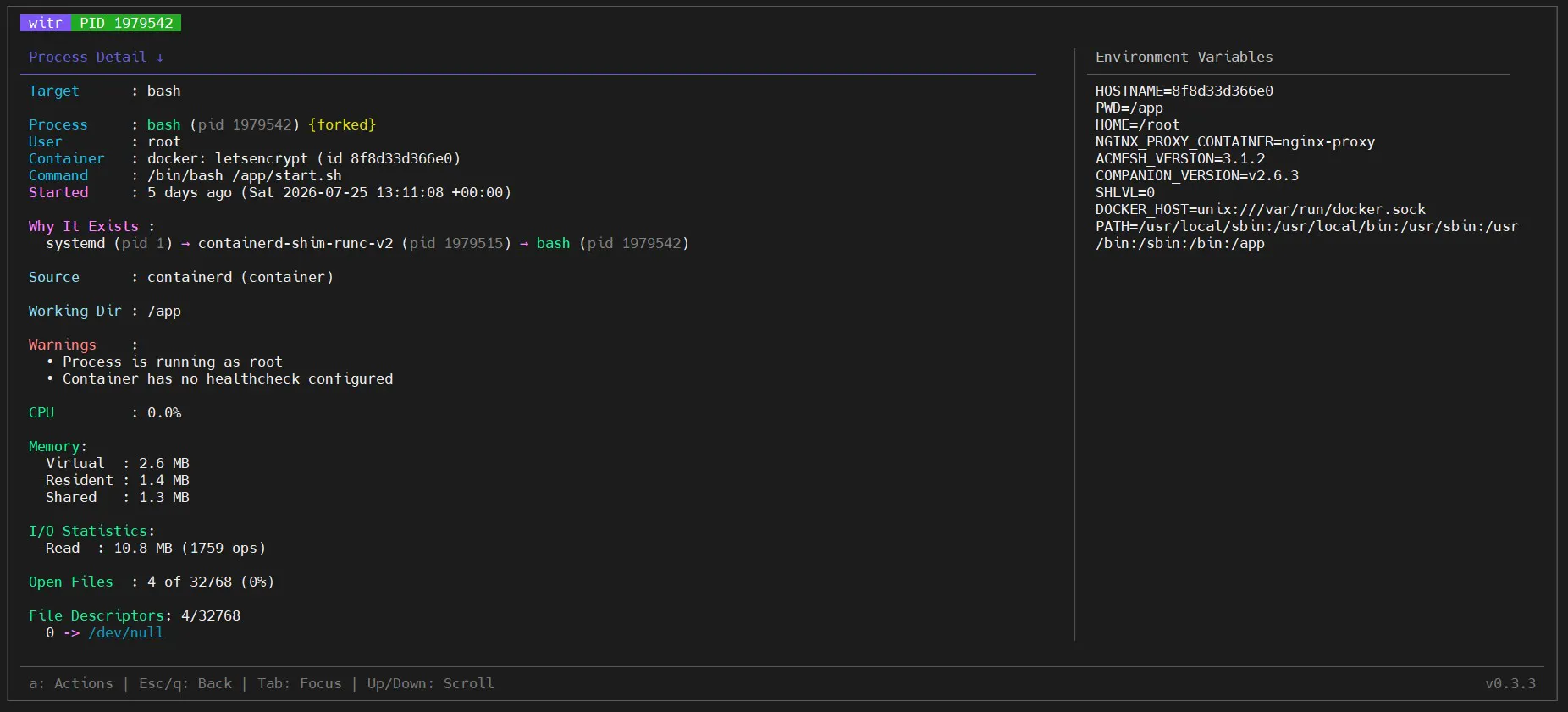Viewport: 1568px width, 712px height.
Task: Click the PATH environment variable line
Action: [x=1306, y=235]
